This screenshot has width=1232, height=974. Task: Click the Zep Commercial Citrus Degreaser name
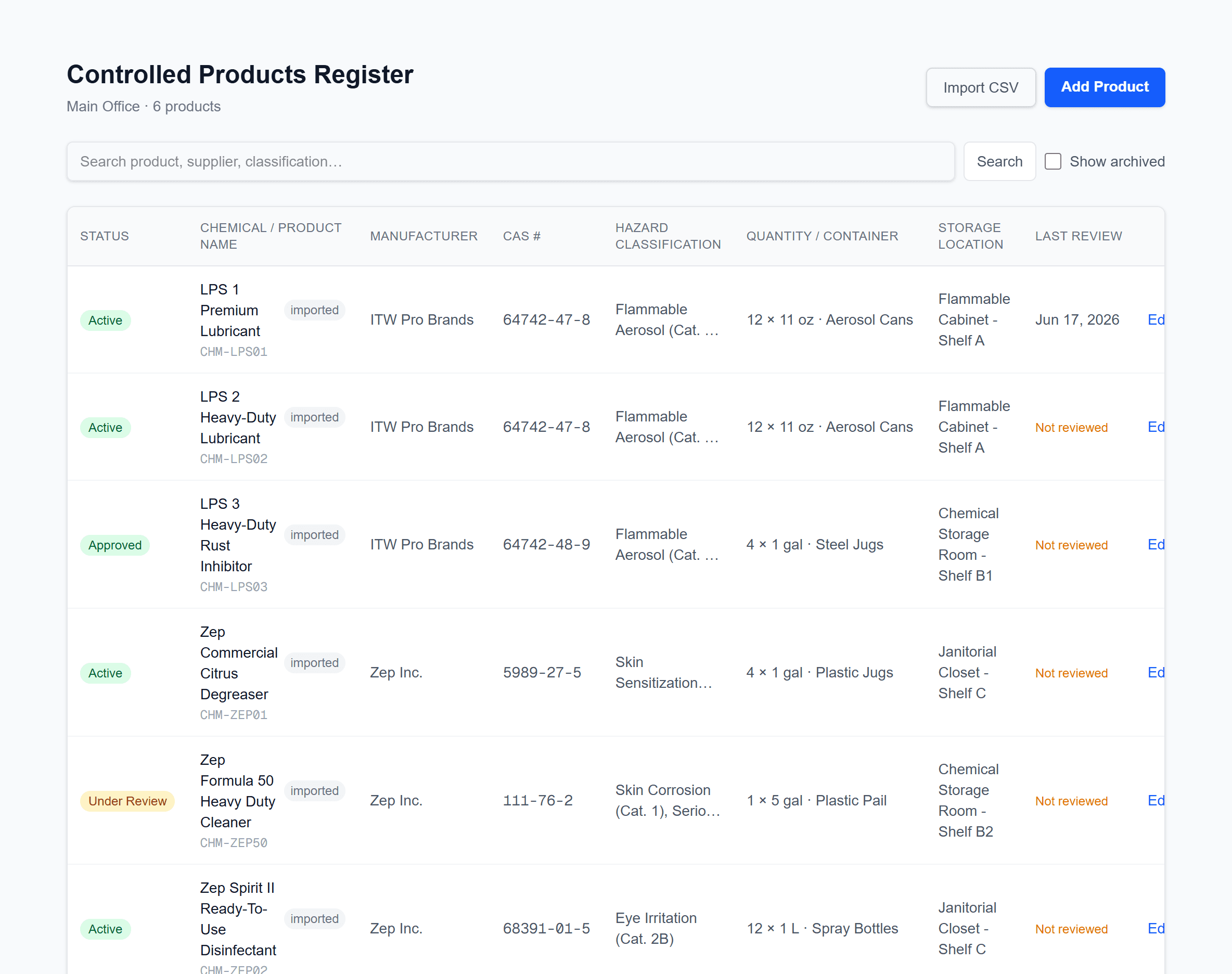(x=239, y=663)
